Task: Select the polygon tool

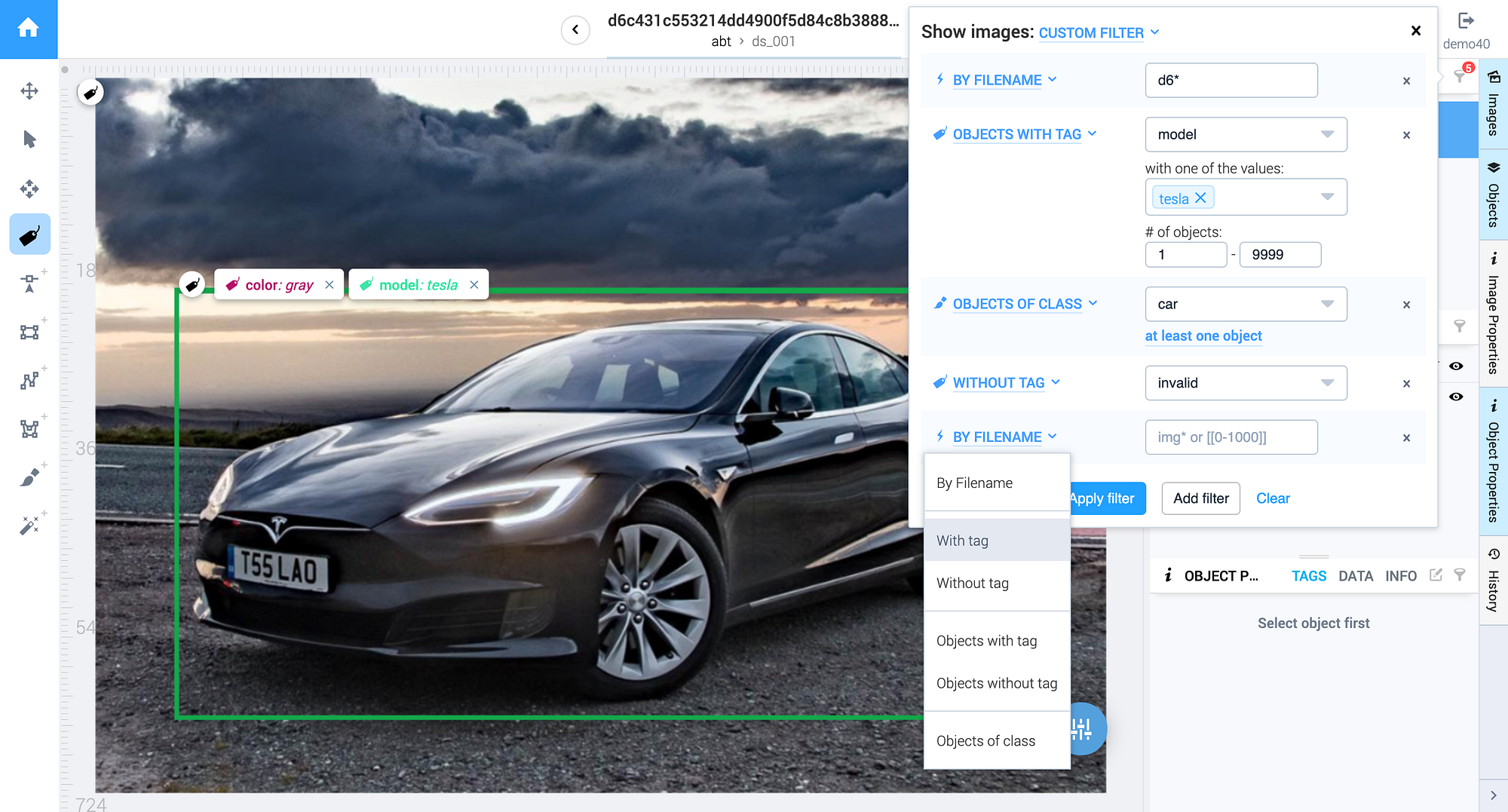Action: [29, 428]
